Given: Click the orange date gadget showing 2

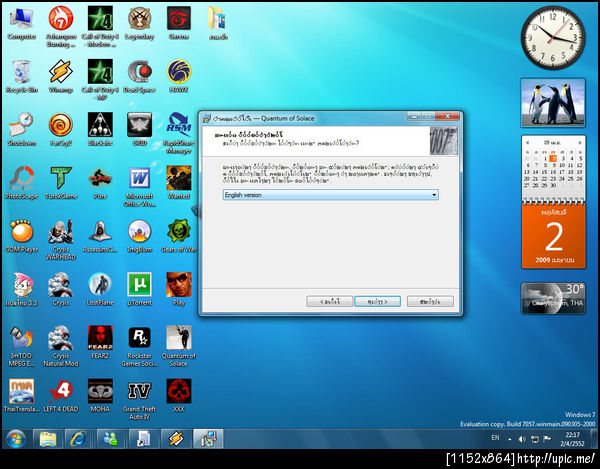Looking at the screenshot, I should 553,236.
